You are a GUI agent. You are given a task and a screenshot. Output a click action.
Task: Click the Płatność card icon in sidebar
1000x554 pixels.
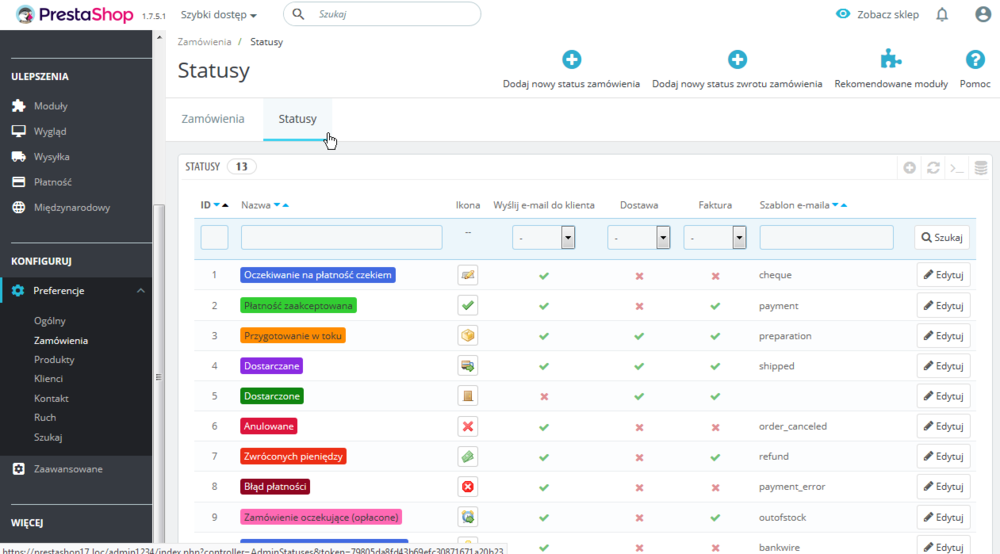[18, 182]
